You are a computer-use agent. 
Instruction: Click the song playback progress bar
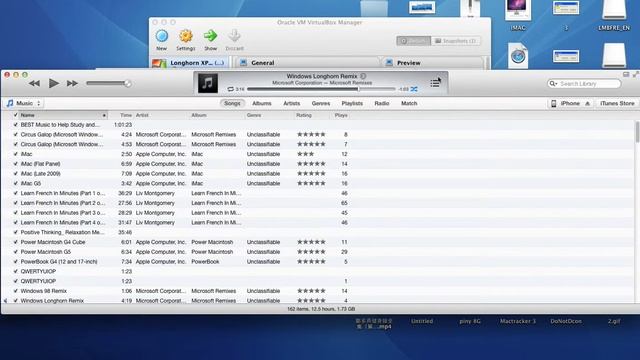point(322,89)
